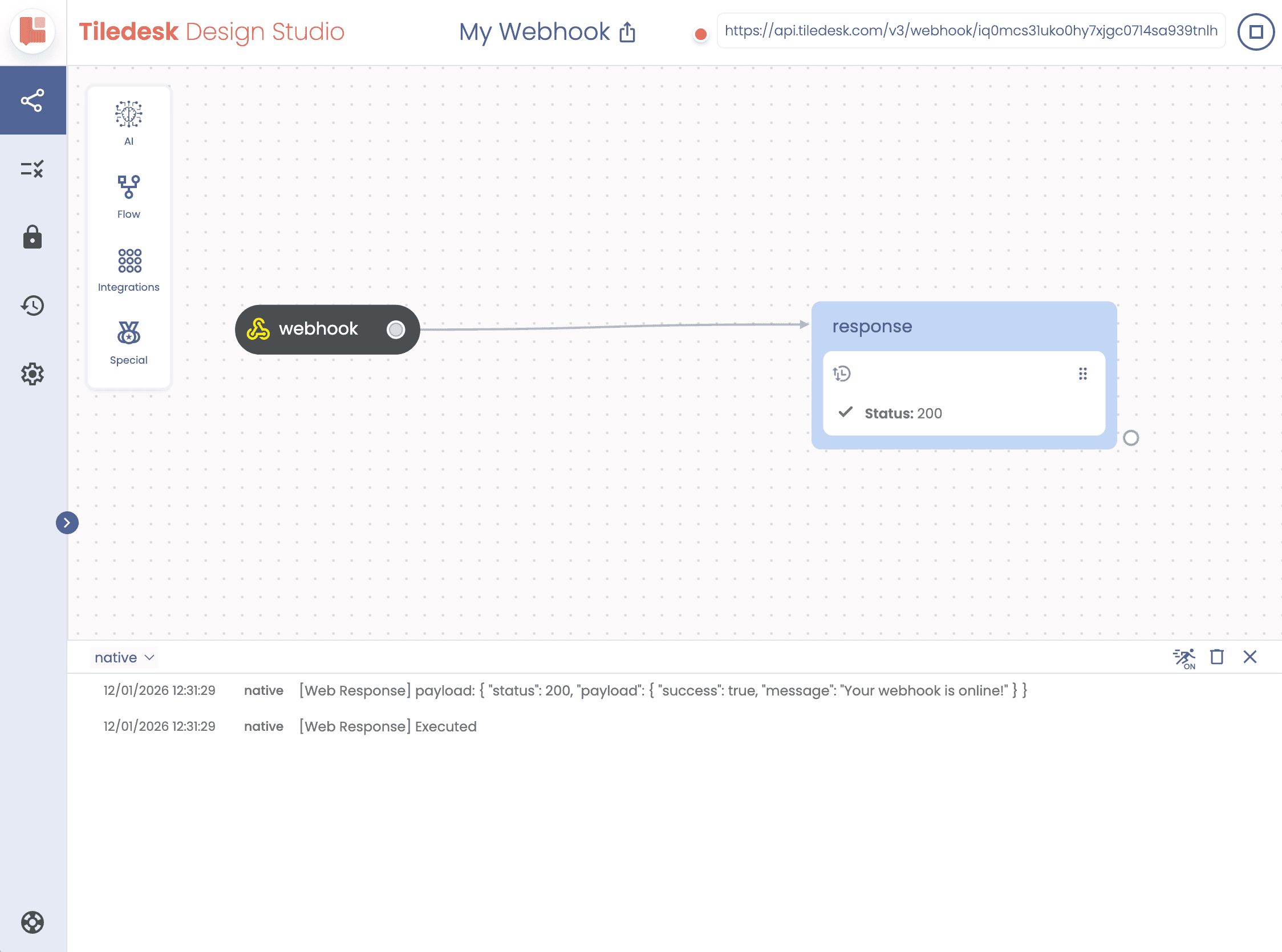Viewport: 1282px width, 952px height.
Task: Select the Status: 200 action row
Action: click(x=964, y=413)
